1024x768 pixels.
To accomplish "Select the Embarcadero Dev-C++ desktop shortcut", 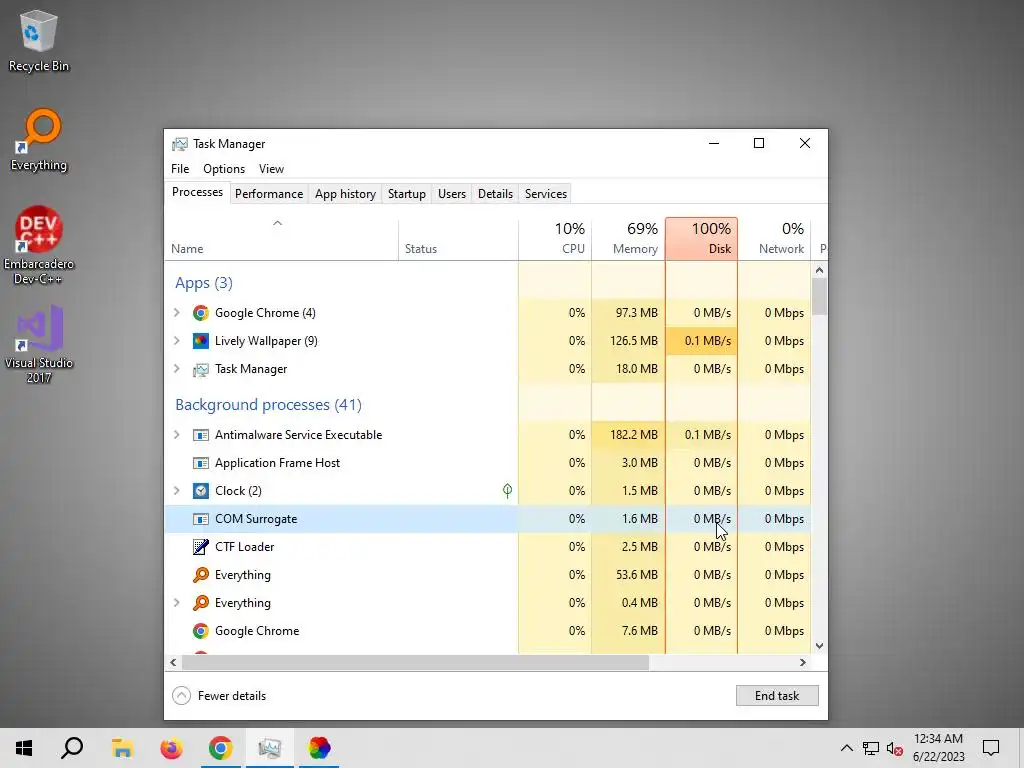I will (x=38, y=246).
